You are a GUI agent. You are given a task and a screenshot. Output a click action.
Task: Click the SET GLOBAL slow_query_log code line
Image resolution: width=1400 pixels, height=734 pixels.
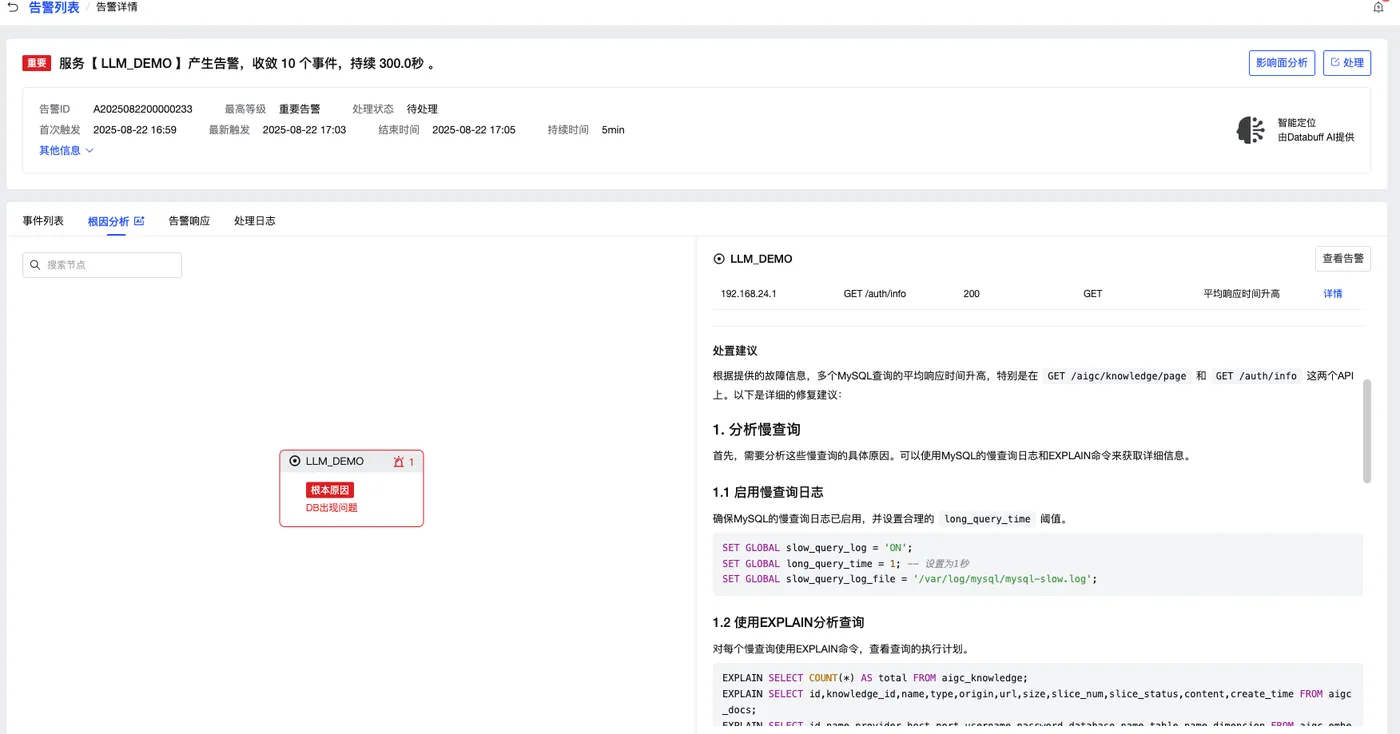click(818, 548)
